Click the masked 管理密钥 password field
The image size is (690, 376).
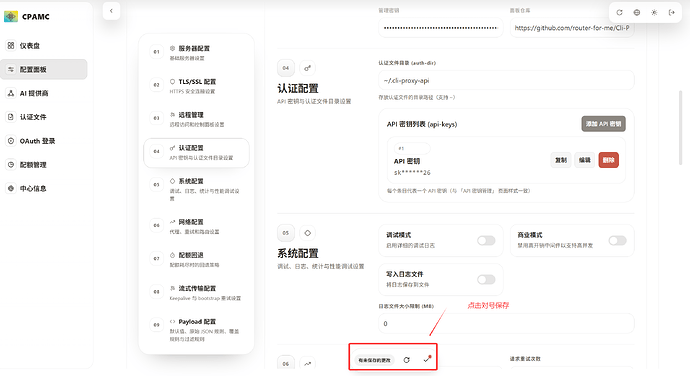(440, 28)
